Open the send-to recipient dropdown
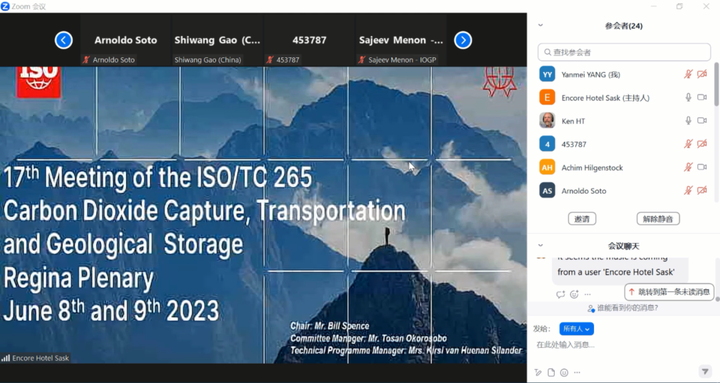The image size is (720, 383). (x=576, y=329)
